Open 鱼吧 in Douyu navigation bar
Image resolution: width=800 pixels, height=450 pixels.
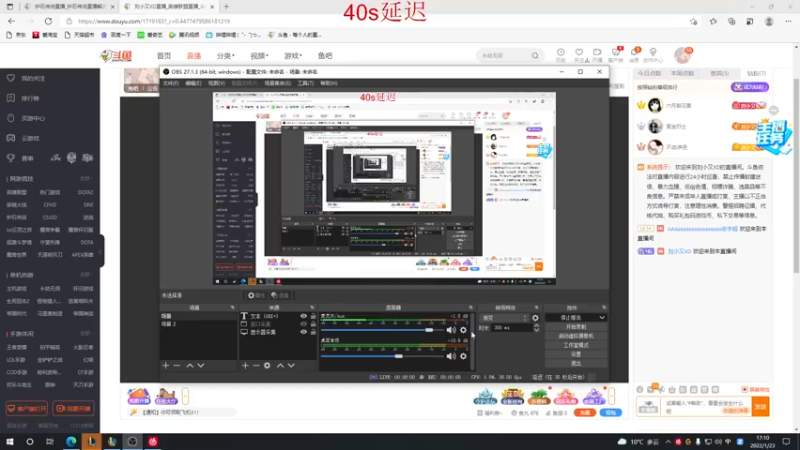coord(325,56)
